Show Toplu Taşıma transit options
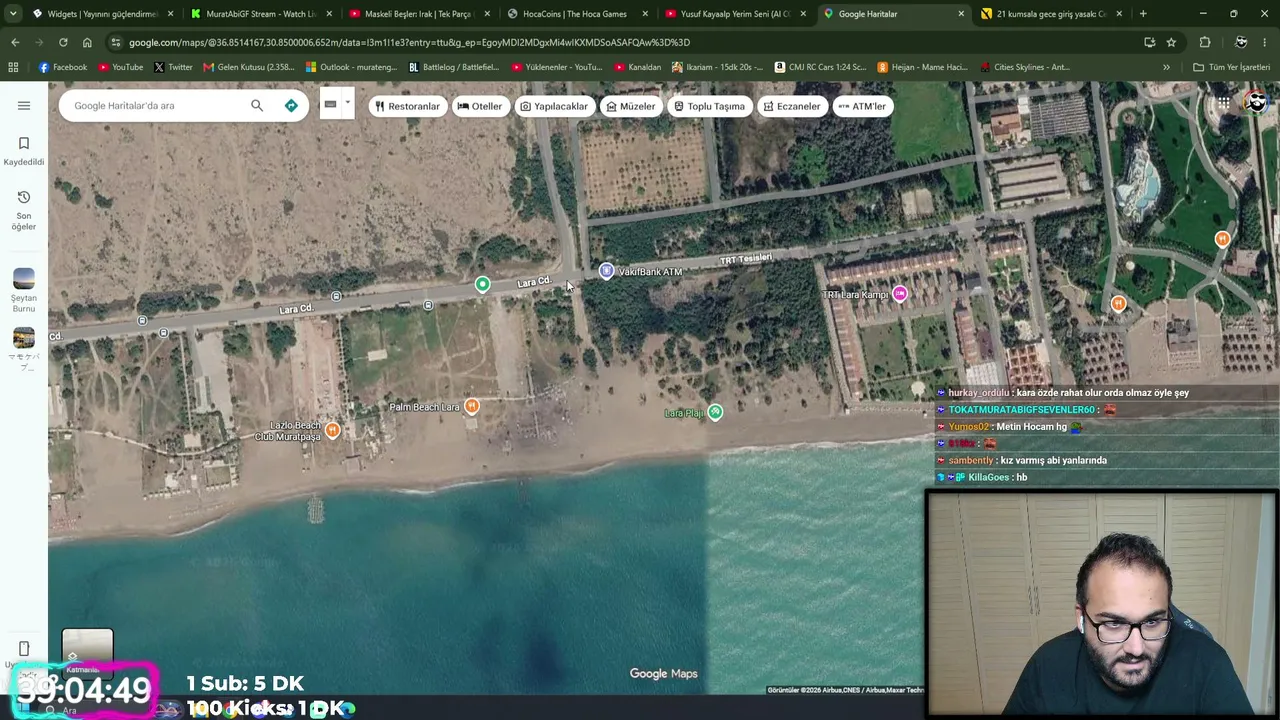The height and width of the screenshot is (720, 1280). tap(709, 106)
